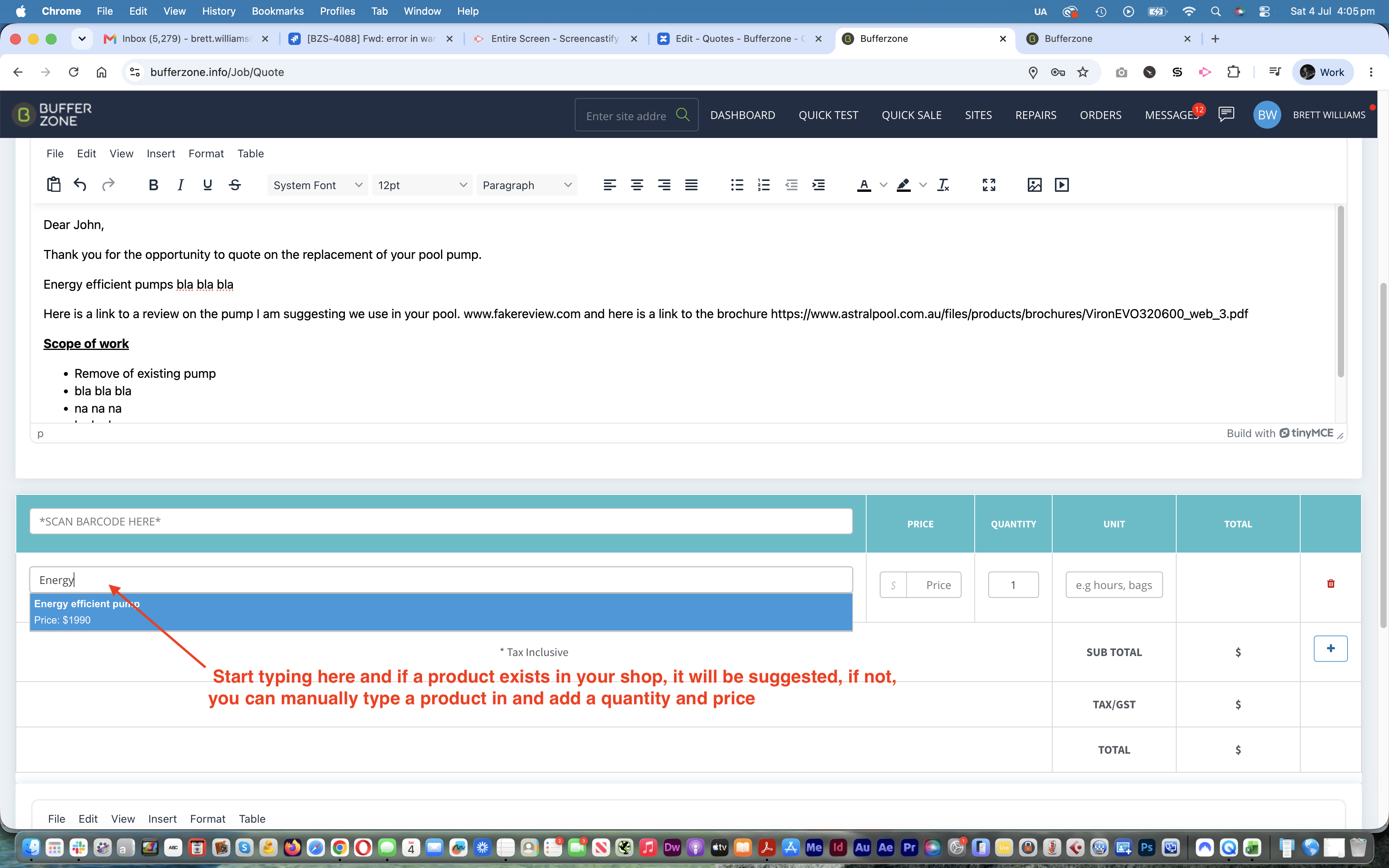Switch to Edit - Quotes tab
The width and height of the screenshot is (1389, 868).
coord(739,38)
